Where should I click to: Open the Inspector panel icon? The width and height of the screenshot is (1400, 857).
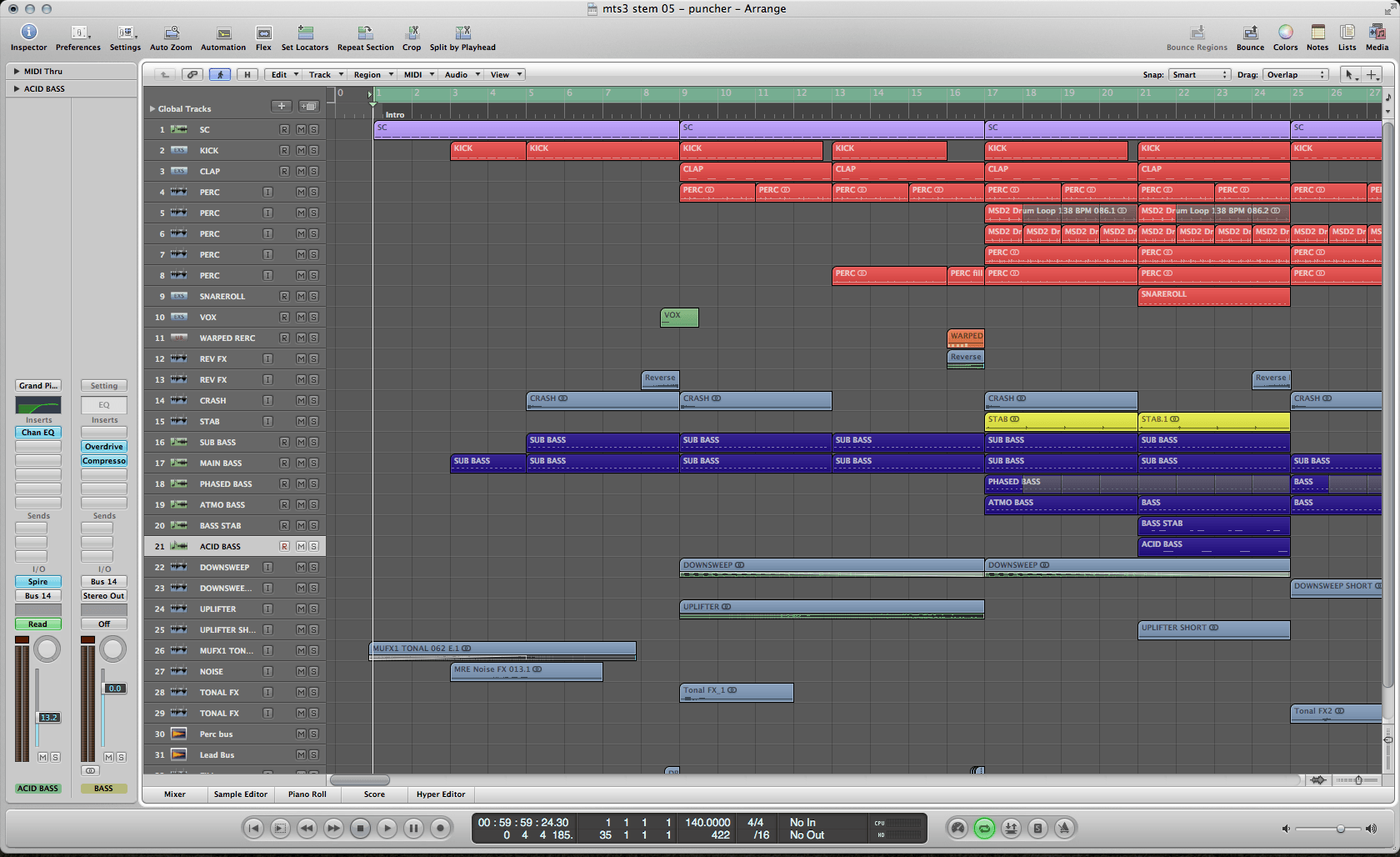28,33
